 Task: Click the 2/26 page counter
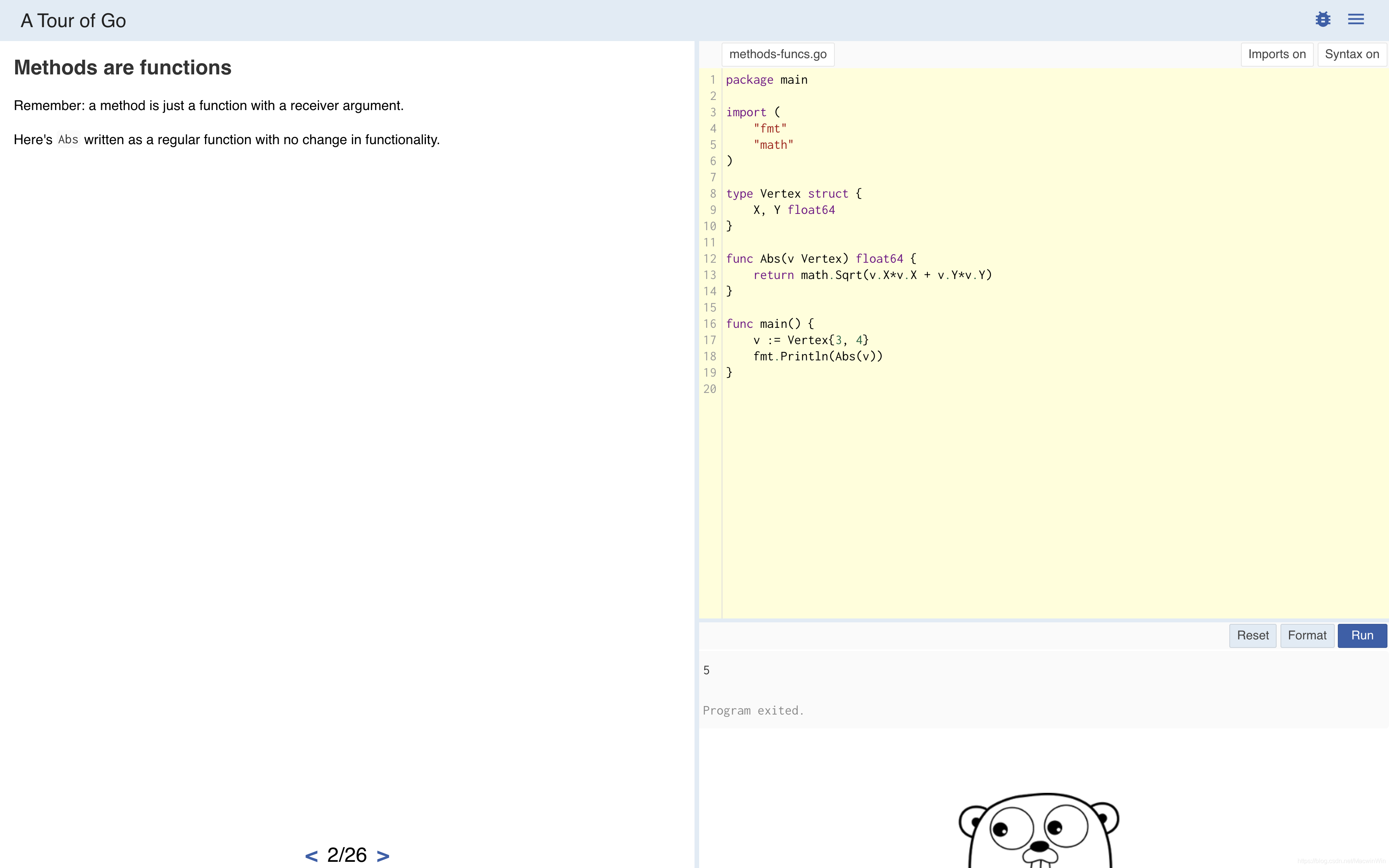pyautogui.click(x=347, y=855)
